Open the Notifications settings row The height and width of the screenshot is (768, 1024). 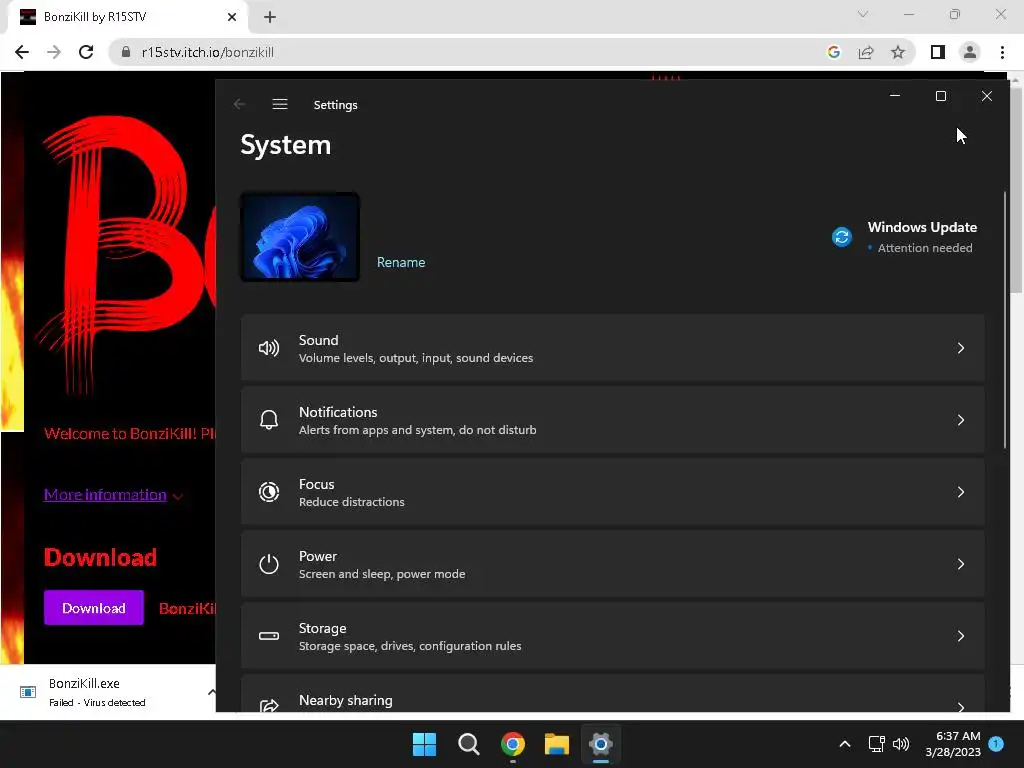pos(613,420)
